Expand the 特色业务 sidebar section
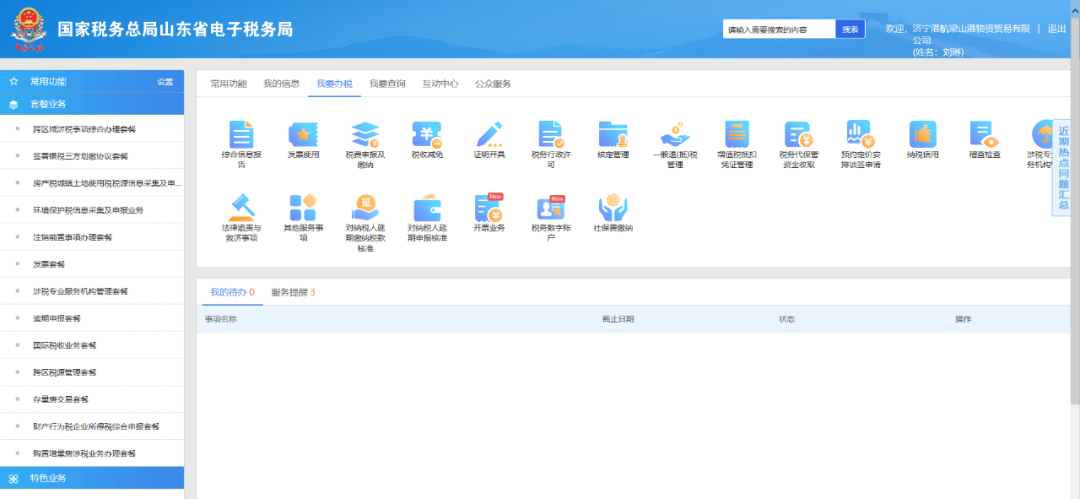The width and height of the screenshot is (1080, 499). 92,478
